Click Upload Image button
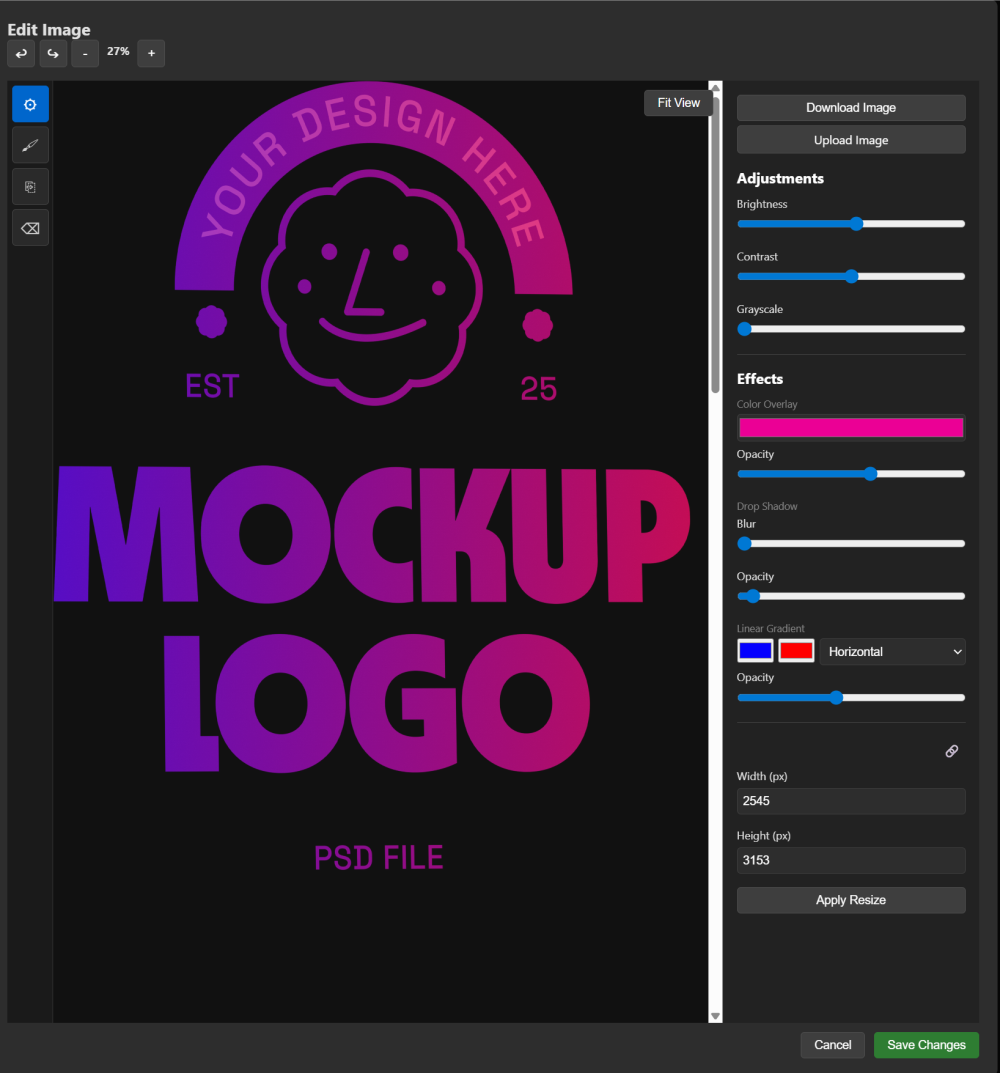This screenshot has height=1073, width=1000. click(851, 140)
